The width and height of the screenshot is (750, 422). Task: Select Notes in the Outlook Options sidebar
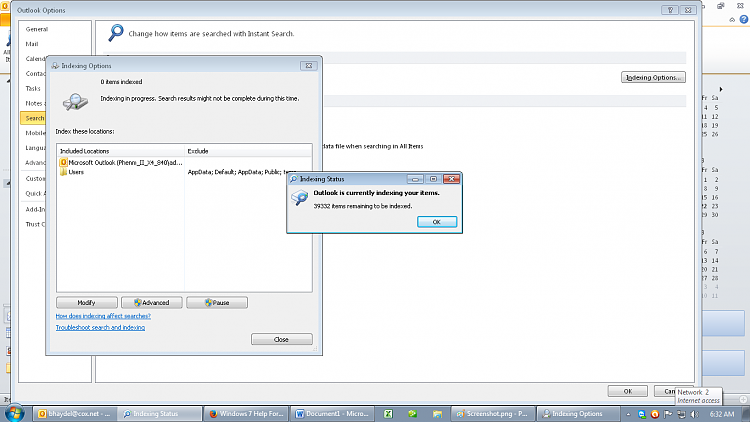(x=34, y=103)
